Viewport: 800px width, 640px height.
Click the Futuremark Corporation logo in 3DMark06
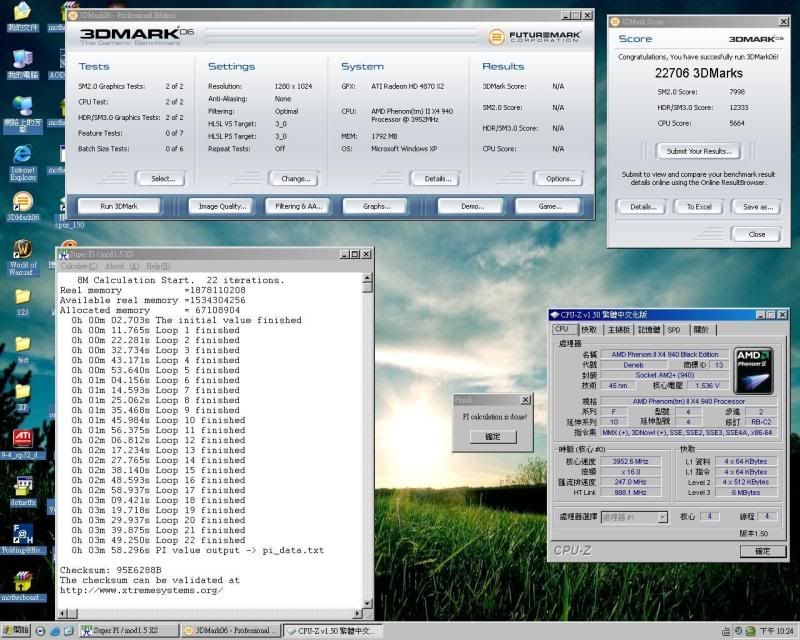pos(534,37)
